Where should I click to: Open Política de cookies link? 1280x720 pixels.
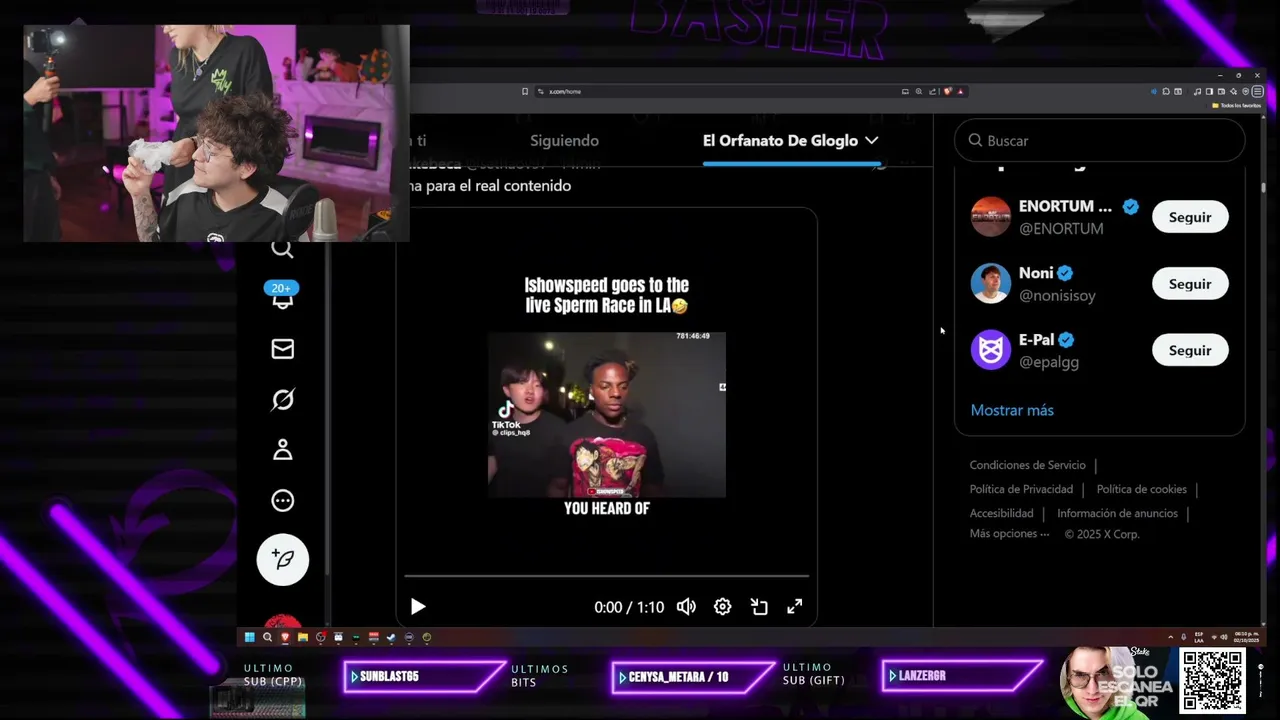[x=1142, y=489]
